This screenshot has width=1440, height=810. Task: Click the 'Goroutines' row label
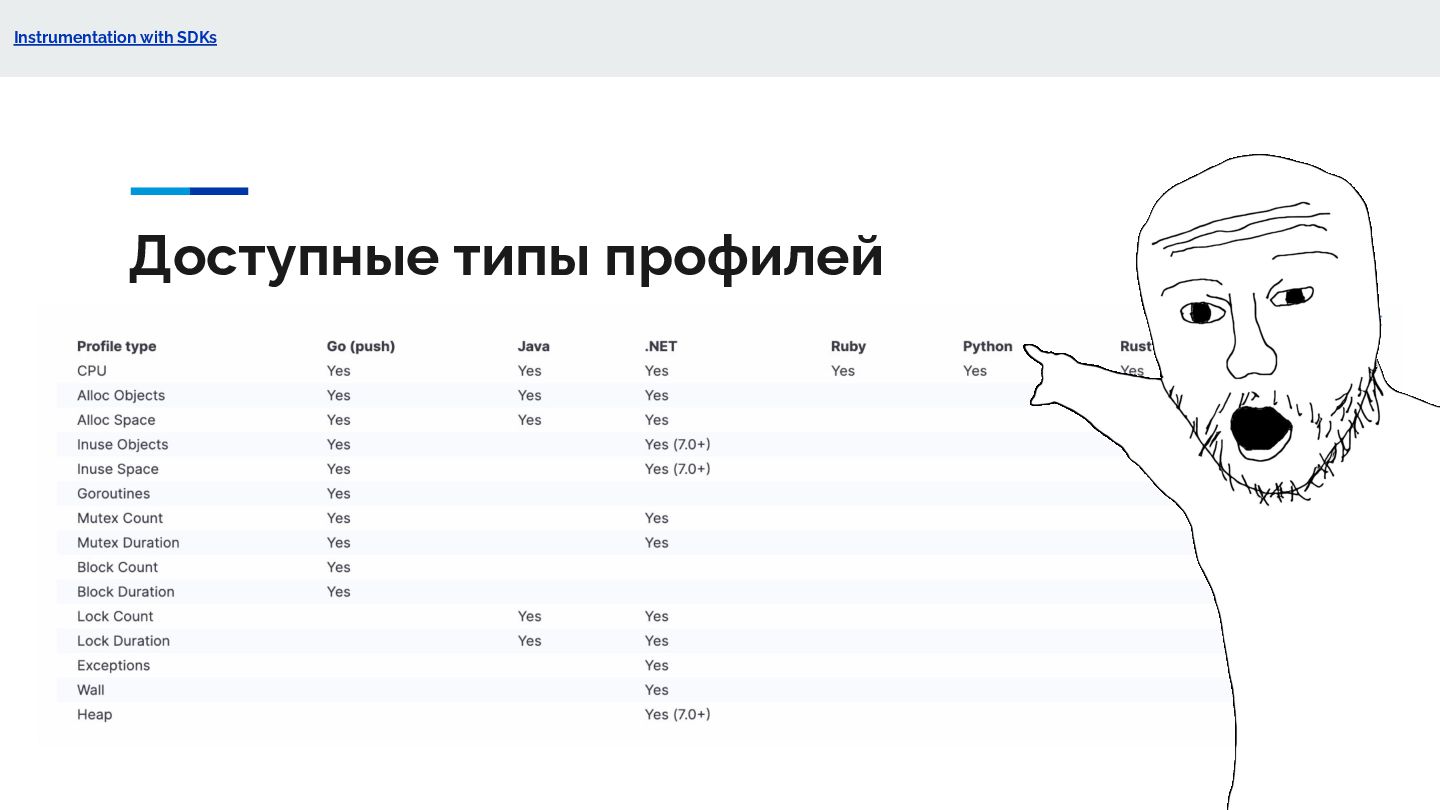point(114,493)
